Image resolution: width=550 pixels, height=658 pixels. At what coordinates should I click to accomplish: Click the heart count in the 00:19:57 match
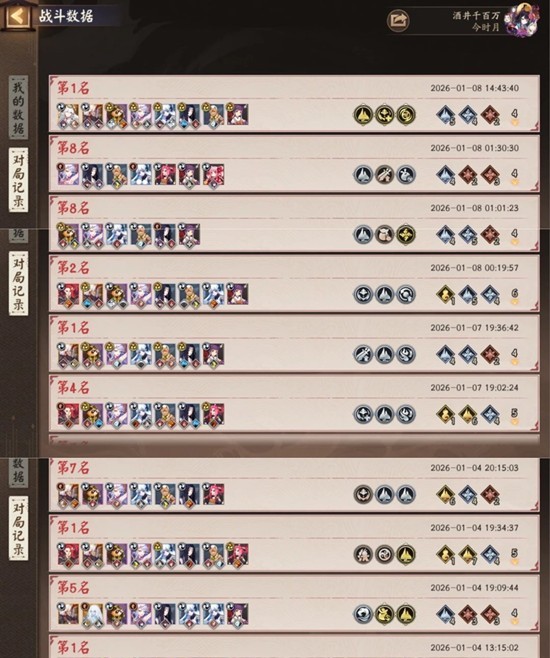point(515,295)
